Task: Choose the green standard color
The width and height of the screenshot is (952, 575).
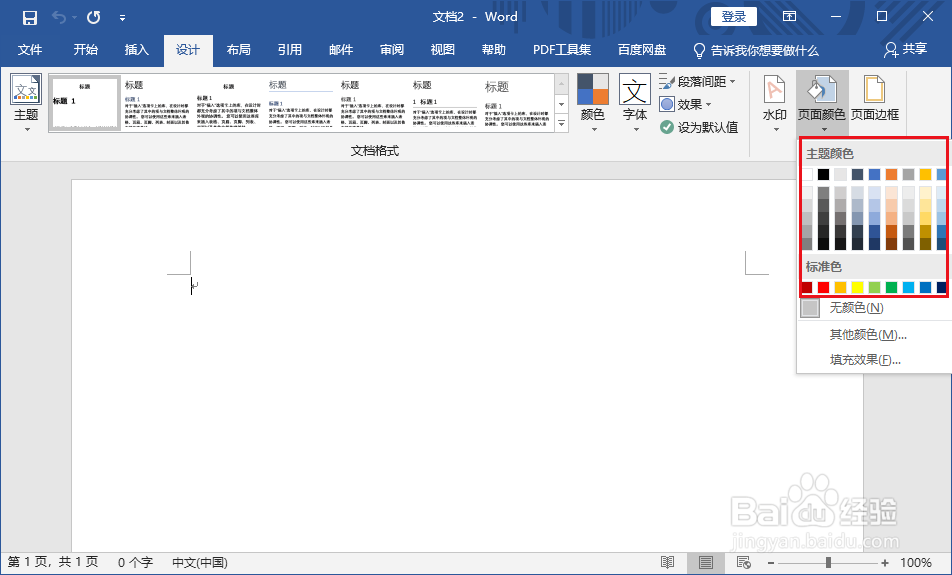Action: pyautogui.click(x=891, y=287)
